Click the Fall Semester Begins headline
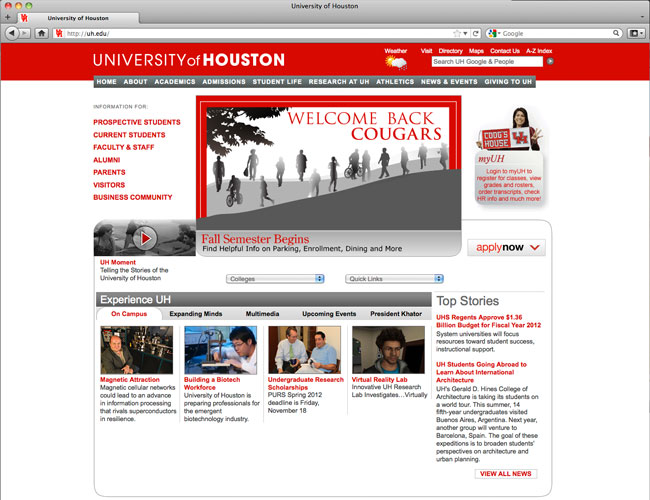The height and width of the screenshot is (500, 650). [x=255, y=239]
